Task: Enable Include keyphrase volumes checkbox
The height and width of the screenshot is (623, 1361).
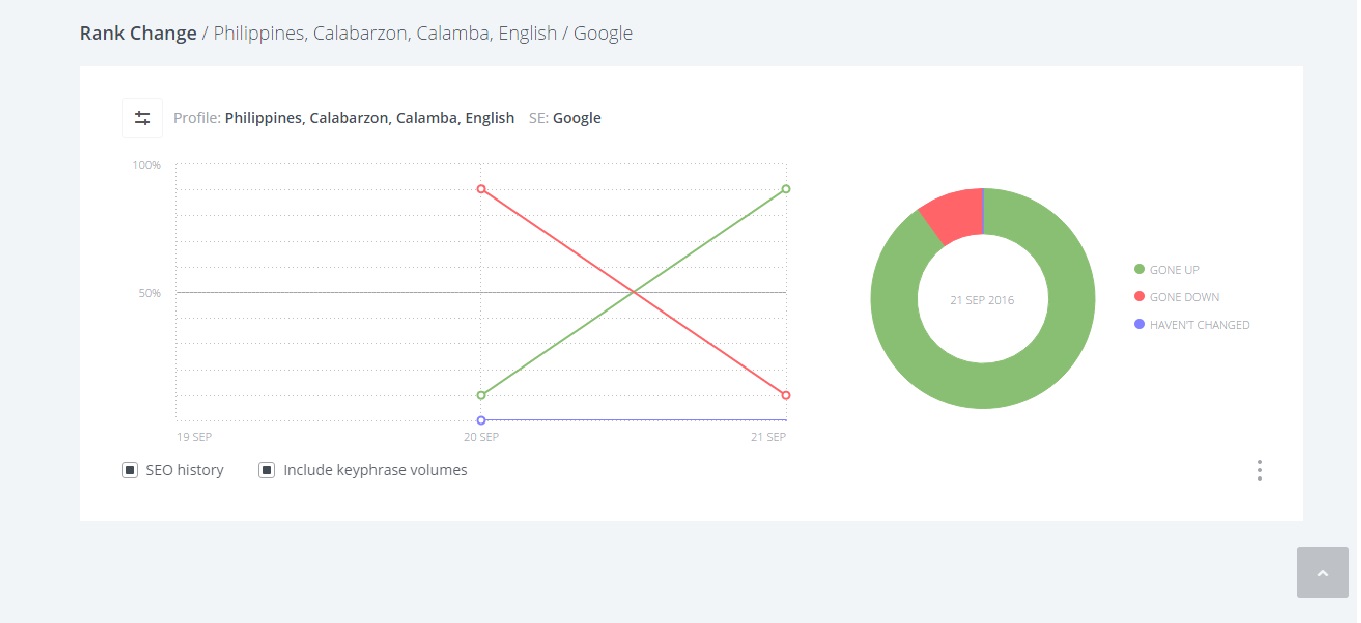Action: 267,470
